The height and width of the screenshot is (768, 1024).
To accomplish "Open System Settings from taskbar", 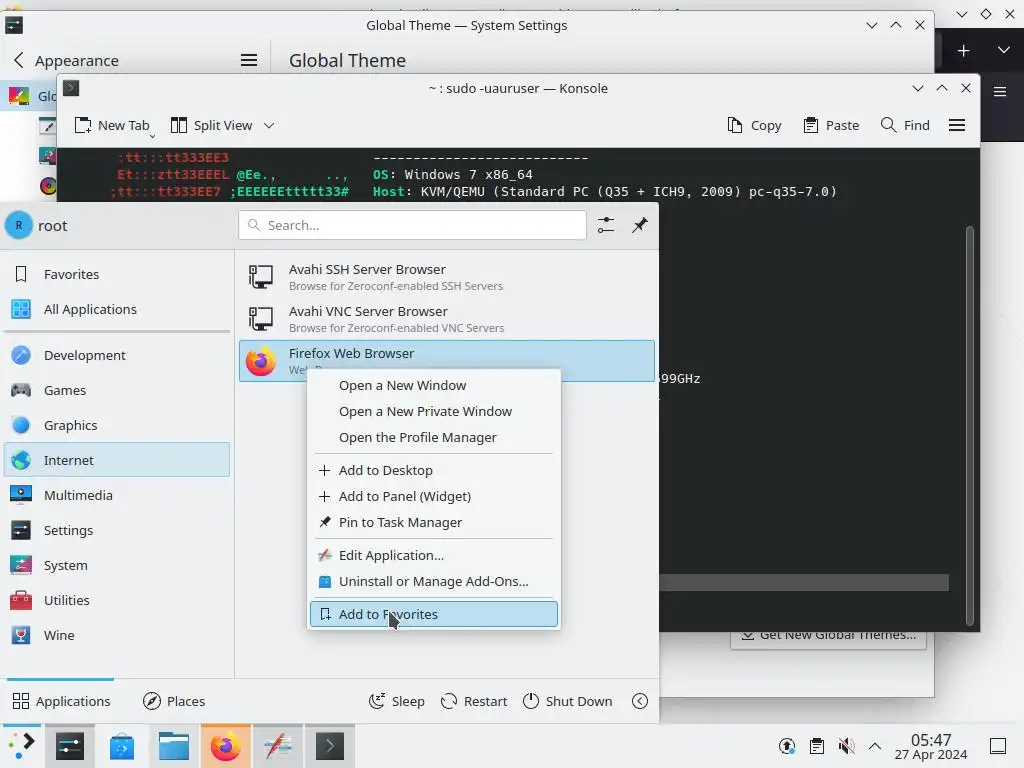I will 70,746.
